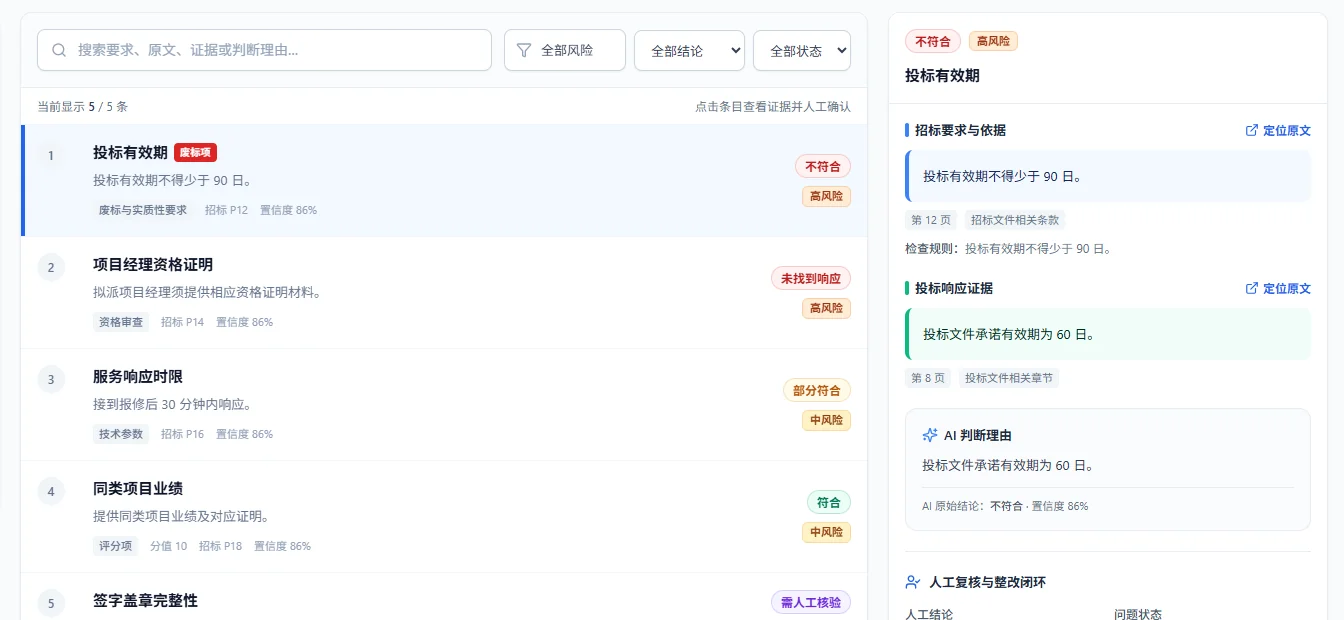Click the 问题状态 field label
Screen dimensions: 1344x620
pos(1138,613)
